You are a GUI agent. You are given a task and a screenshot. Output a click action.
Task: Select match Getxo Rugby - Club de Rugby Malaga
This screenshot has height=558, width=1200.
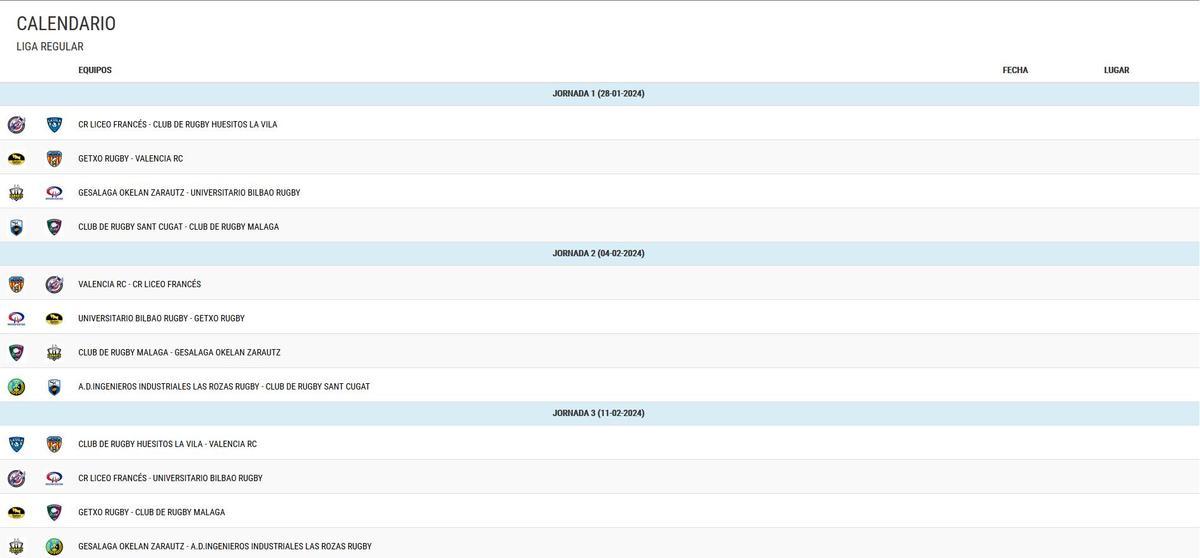tap(152, 513)
